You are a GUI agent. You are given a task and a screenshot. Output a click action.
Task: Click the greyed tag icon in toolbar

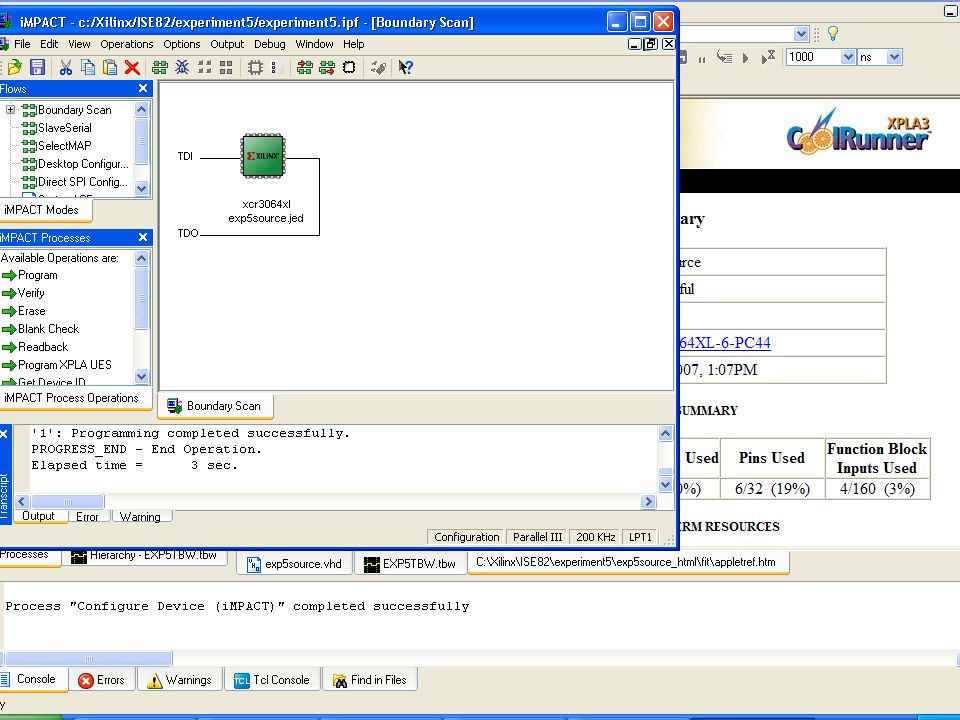(378, 67)
